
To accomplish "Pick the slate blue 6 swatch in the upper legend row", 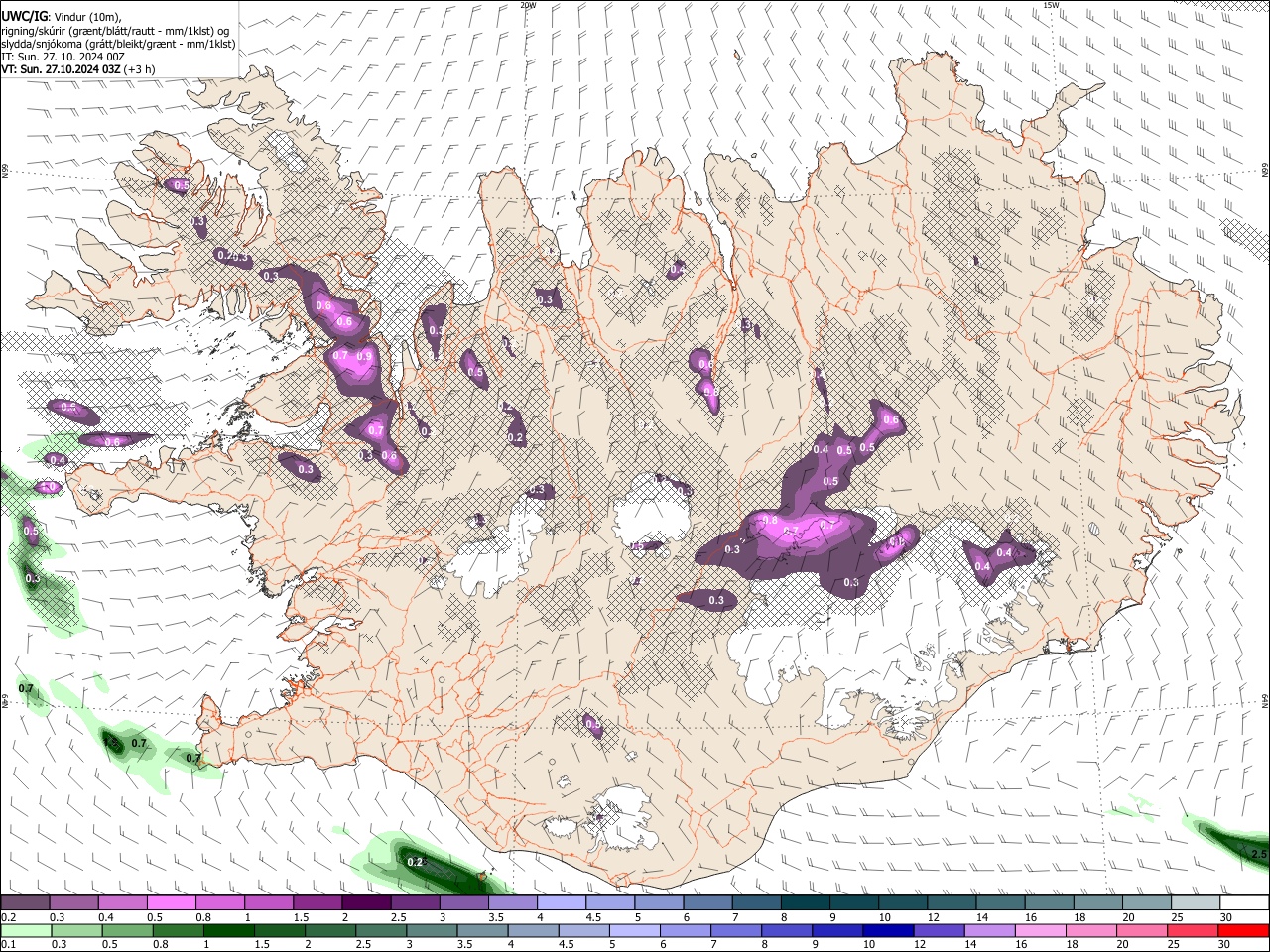I will pos(707,903).
